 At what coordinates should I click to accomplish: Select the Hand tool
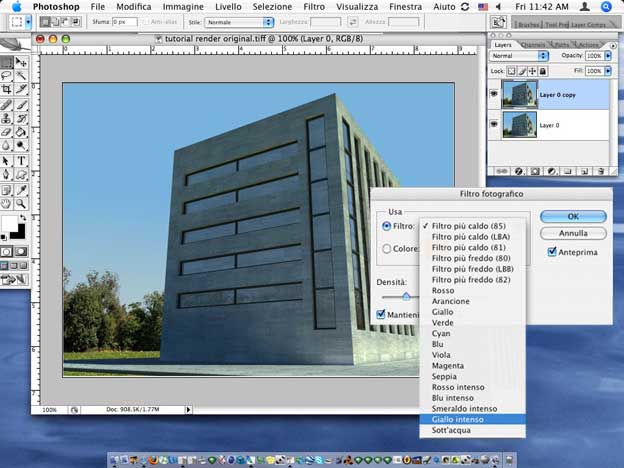pos(7,202)
